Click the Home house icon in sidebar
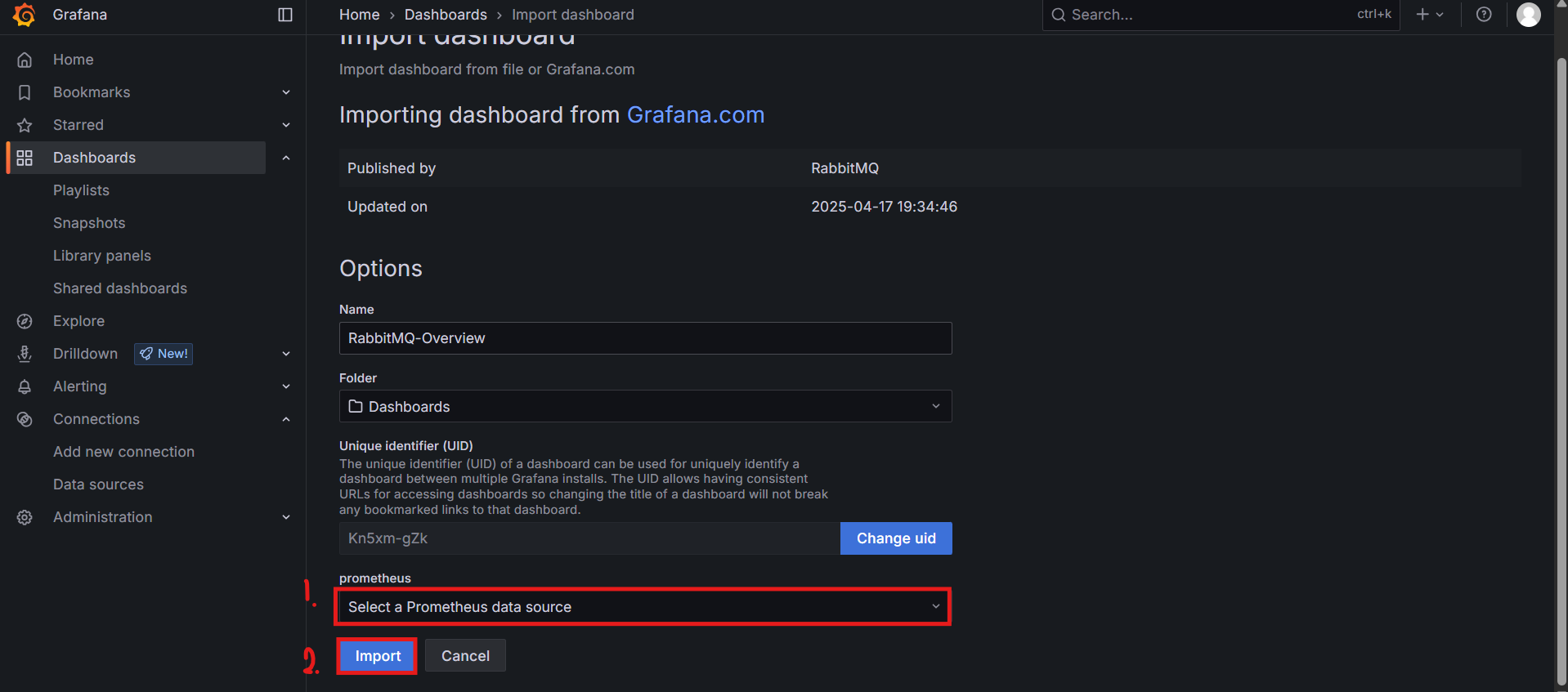The height and width of the screenshot is (692, 1568). point(25,60)
